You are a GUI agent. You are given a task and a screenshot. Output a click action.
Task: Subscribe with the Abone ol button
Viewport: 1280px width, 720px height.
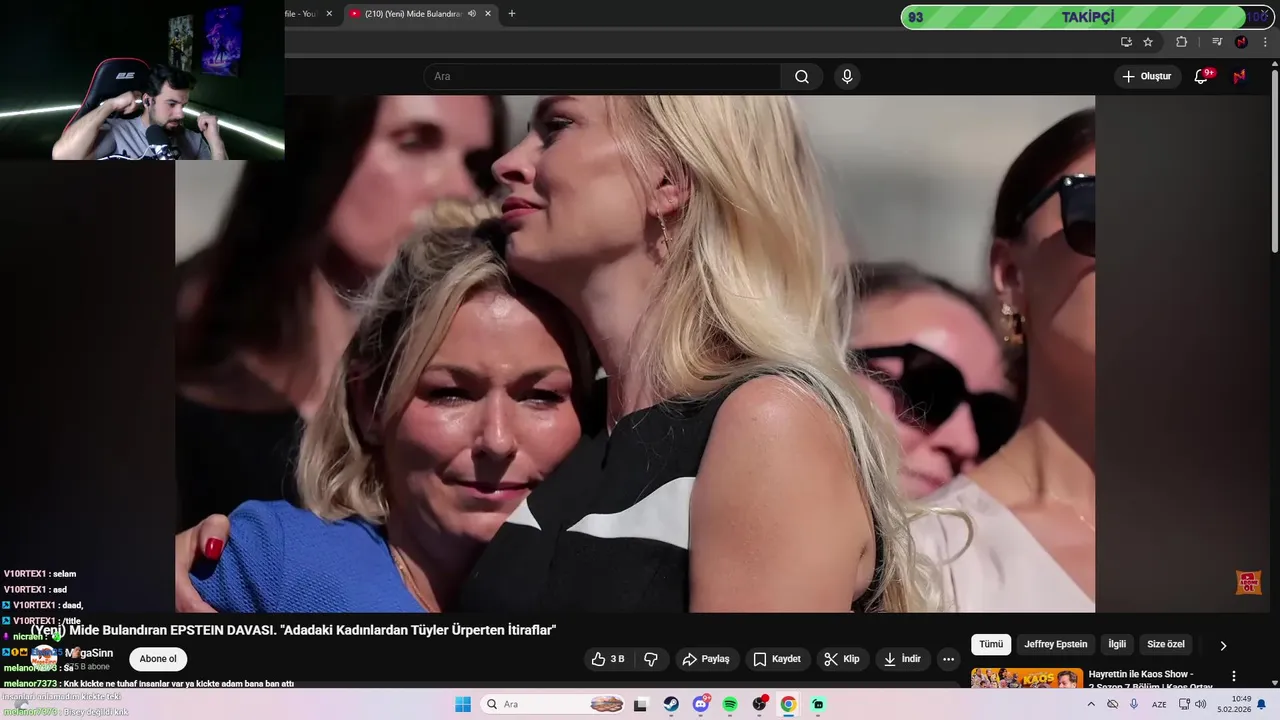[158, 659]
